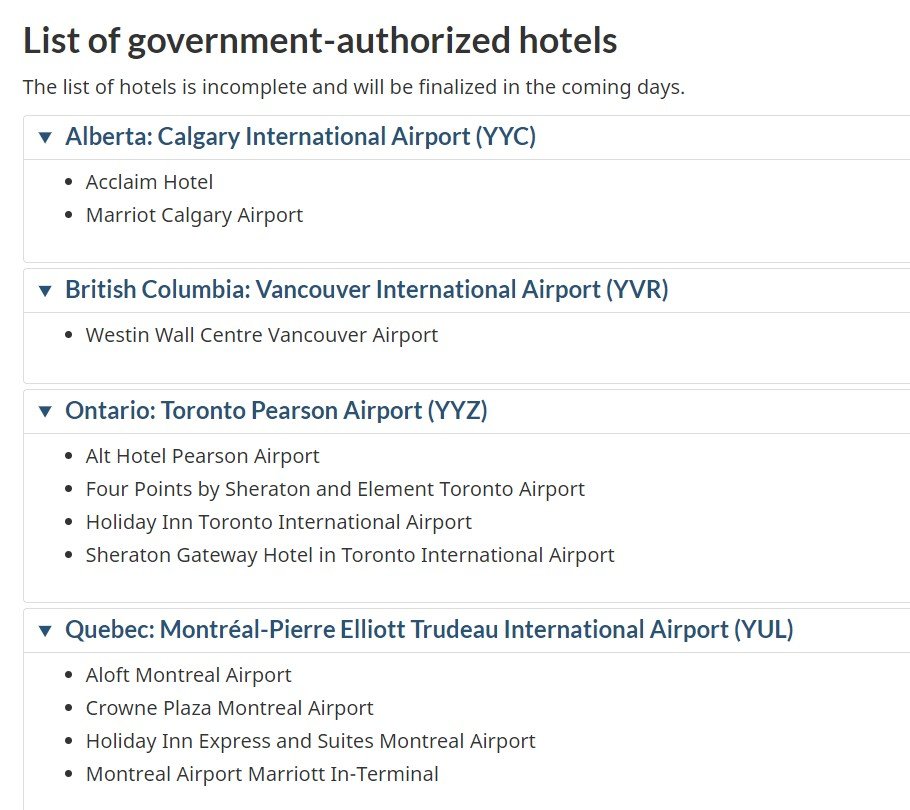The width and height of the screenshot is (910, 810).
Task: Select Westin Wall Centre Vancouver Airport entry
Action: click(262, 335)
